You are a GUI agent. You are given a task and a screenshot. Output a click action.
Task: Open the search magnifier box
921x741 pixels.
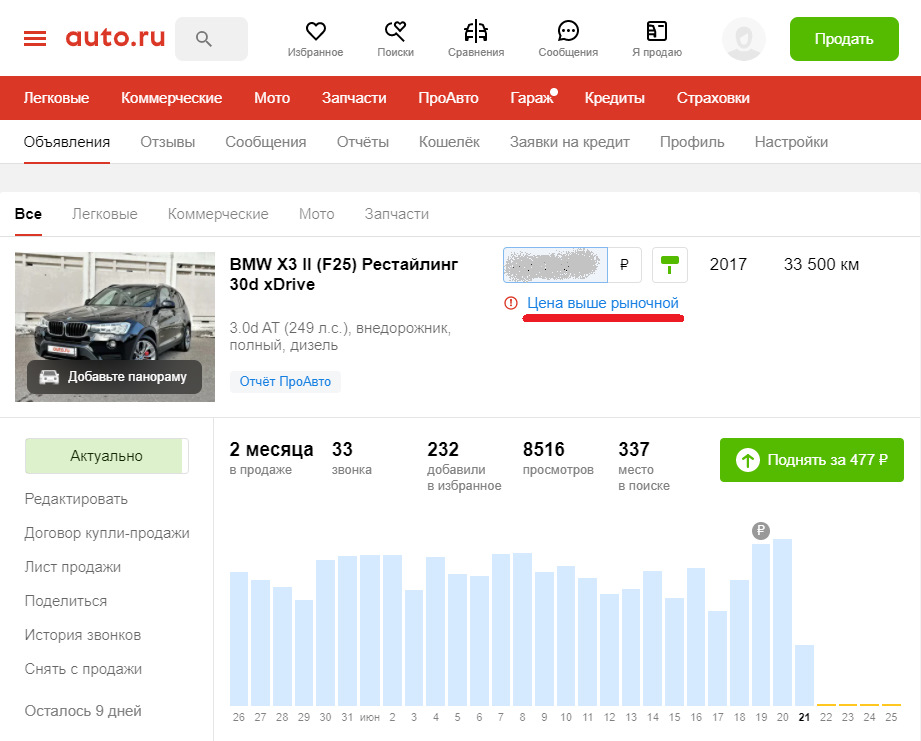coord(211,39)
